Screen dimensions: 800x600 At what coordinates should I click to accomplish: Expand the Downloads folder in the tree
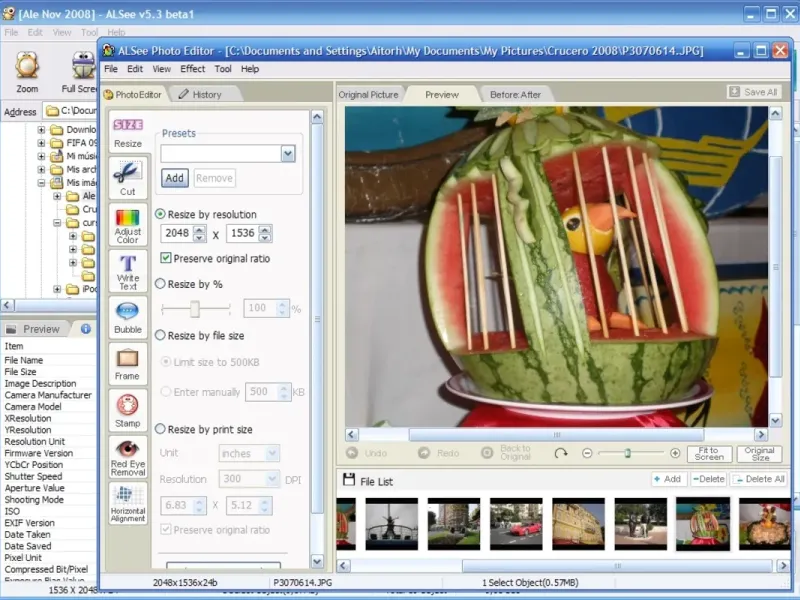tap(41, 130)
